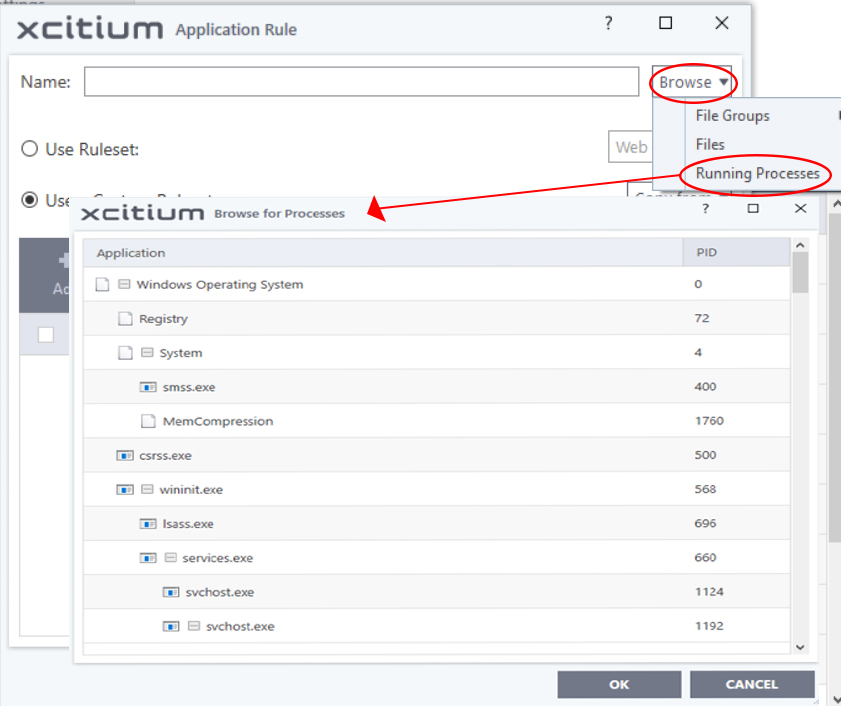
Task: Click PID value 72
Action: [x=702, y=318]
